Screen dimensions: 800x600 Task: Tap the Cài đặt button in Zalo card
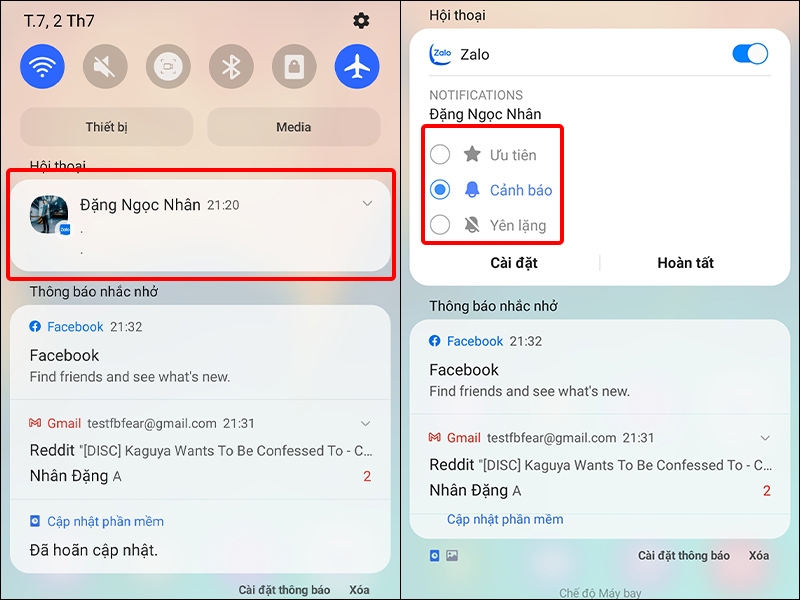click(514, 263)
